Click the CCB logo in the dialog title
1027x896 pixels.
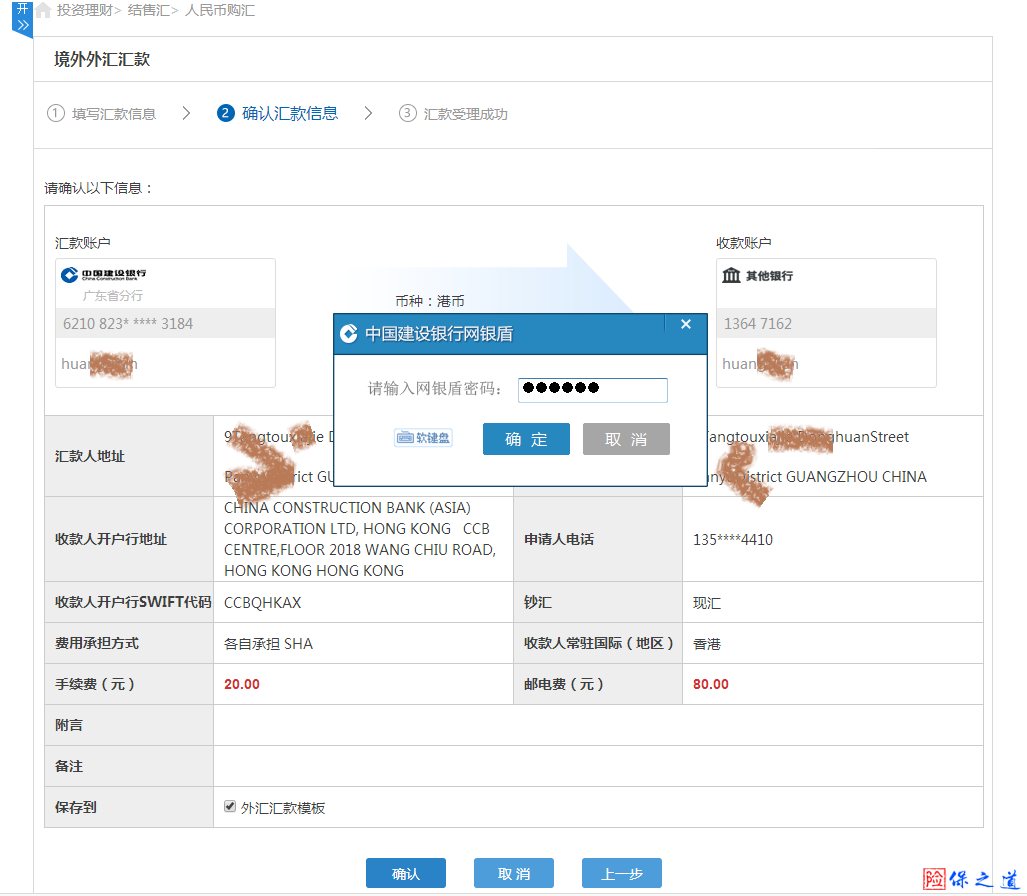point(349,334)
